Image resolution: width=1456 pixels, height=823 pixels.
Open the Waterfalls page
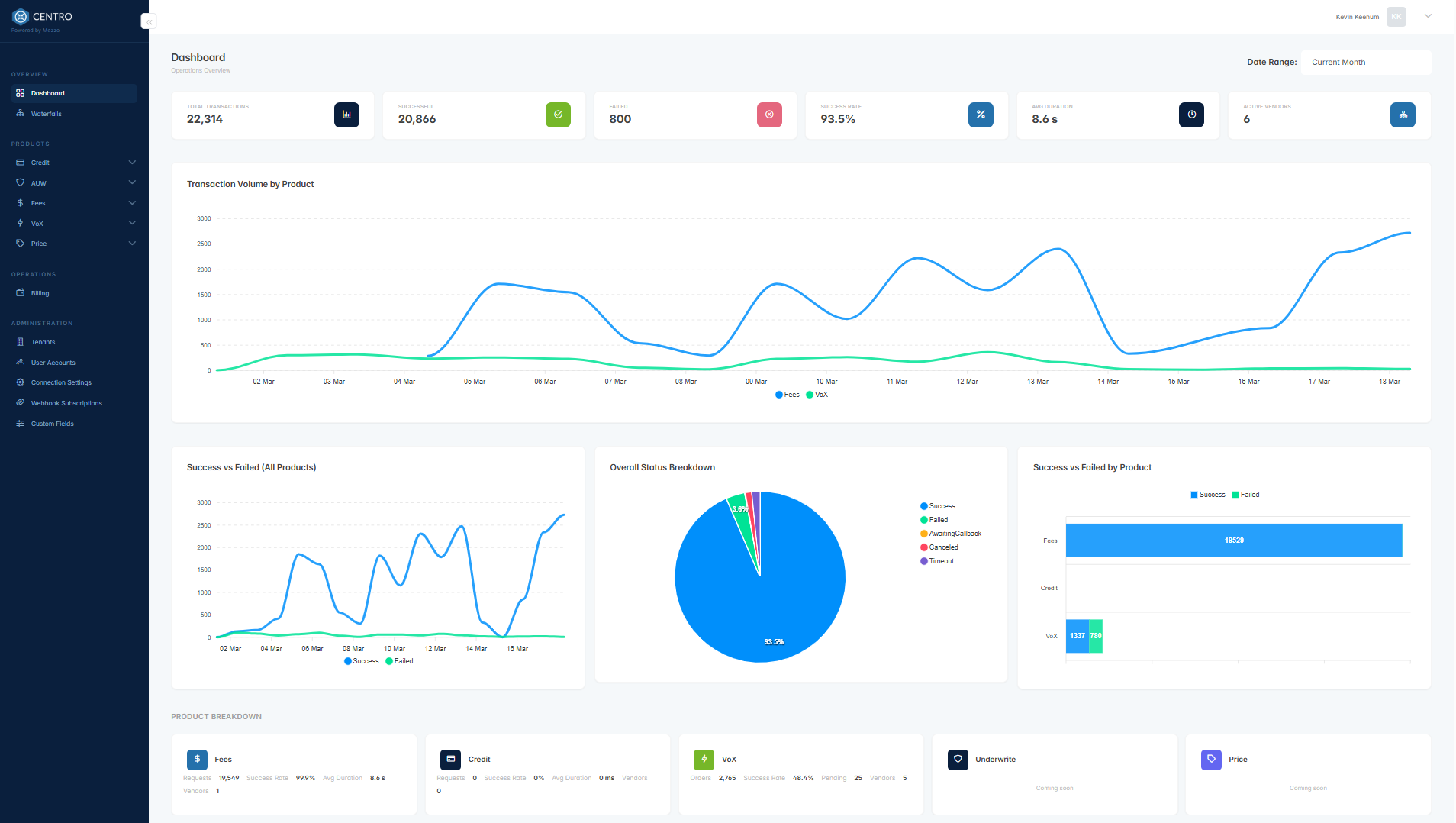click(x=47, y=114)
